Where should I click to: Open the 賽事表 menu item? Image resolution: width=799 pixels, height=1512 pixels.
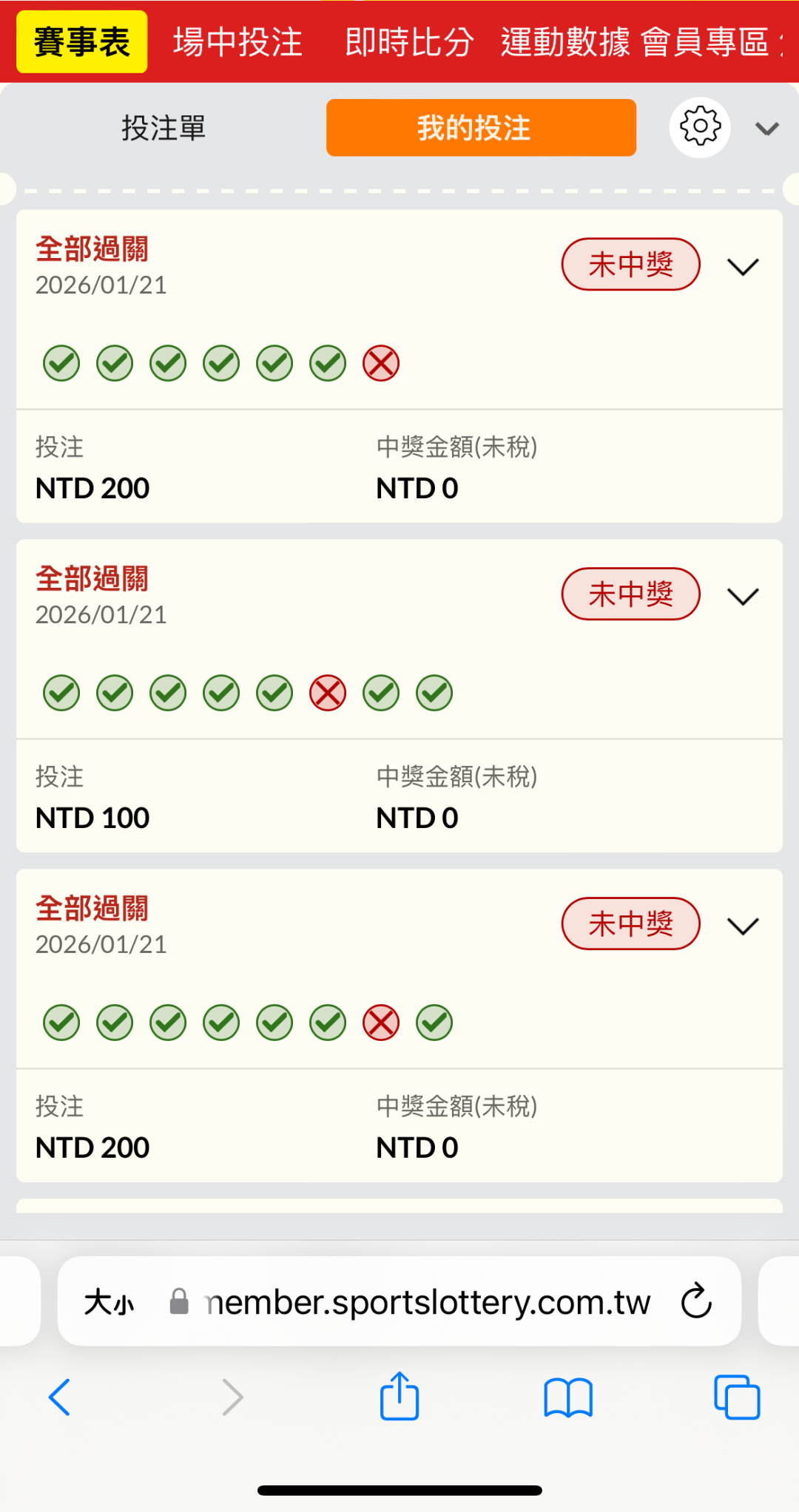(x=82, y=42)
